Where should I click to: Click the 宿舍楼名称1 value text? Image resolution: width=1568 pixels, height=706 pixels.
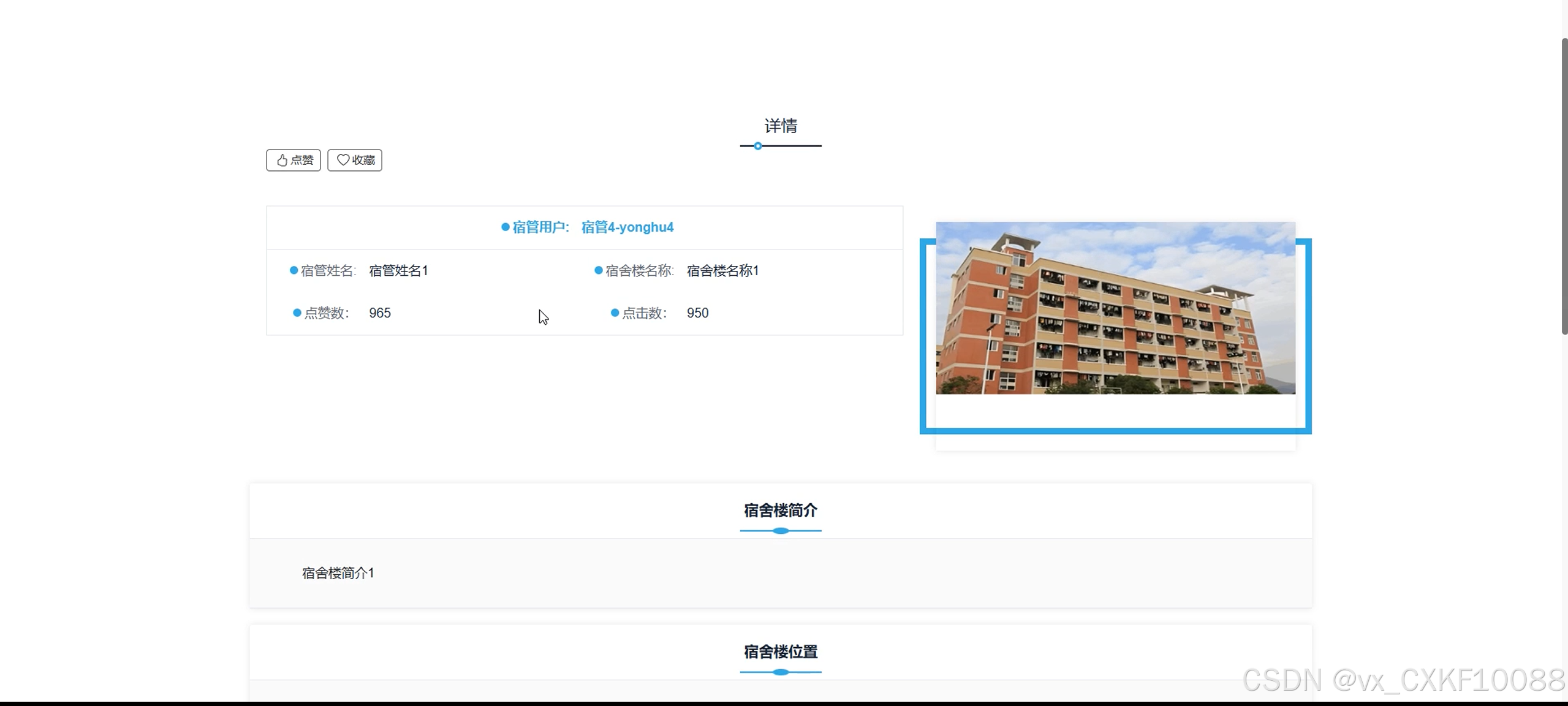(722, 271)
